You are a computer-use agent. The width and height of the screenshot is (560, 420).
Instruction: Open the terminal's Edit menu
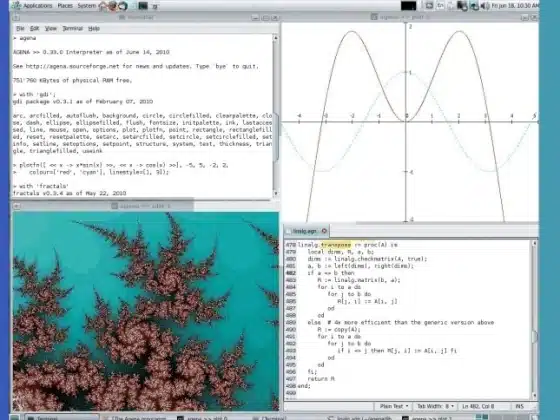pyautogui.click(x=34, y=29)
